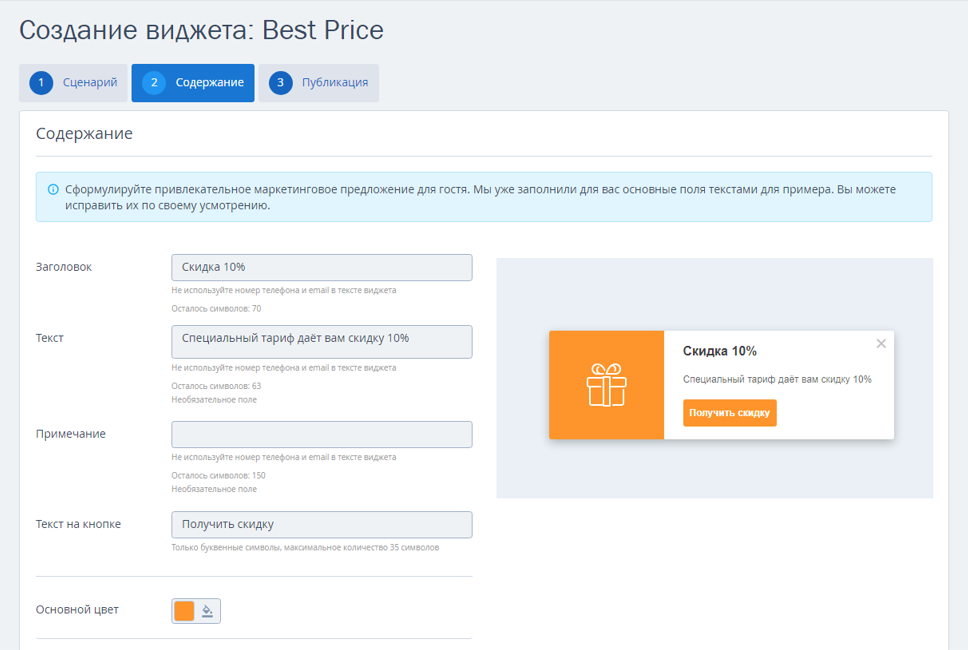Viewport: 968px width, 650px height.
Task: Click the Основной цвет label
Action: point(77,610)
